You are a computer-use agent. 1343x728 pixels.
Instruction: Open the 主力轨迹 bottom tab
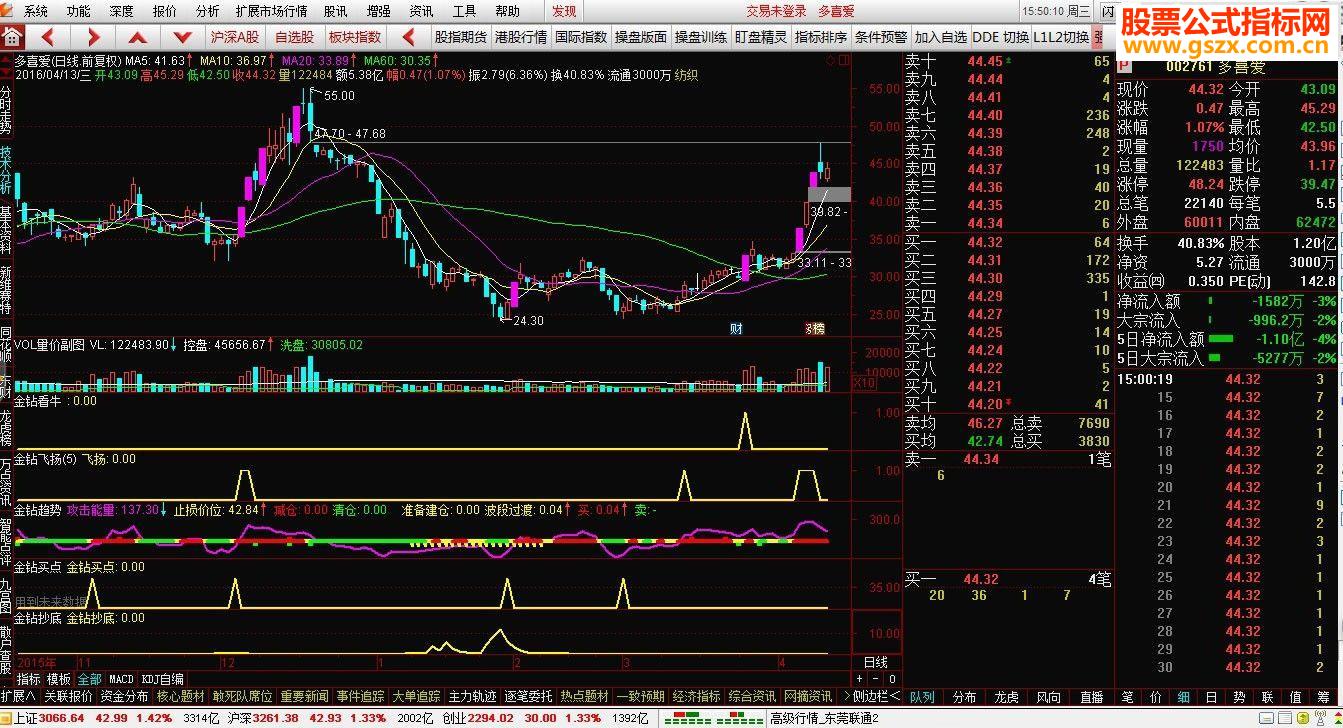472,696
